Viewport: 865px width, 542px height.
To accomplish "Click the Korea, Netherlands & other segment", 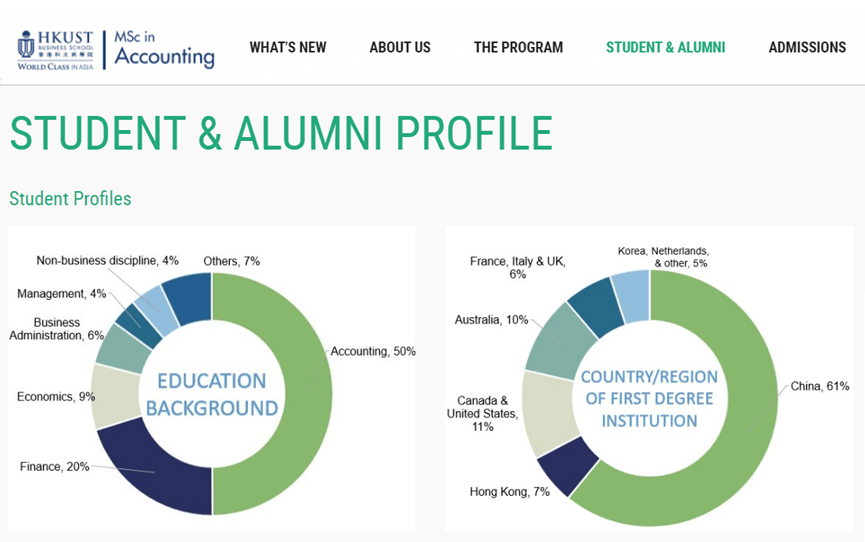I will (632, 296).
